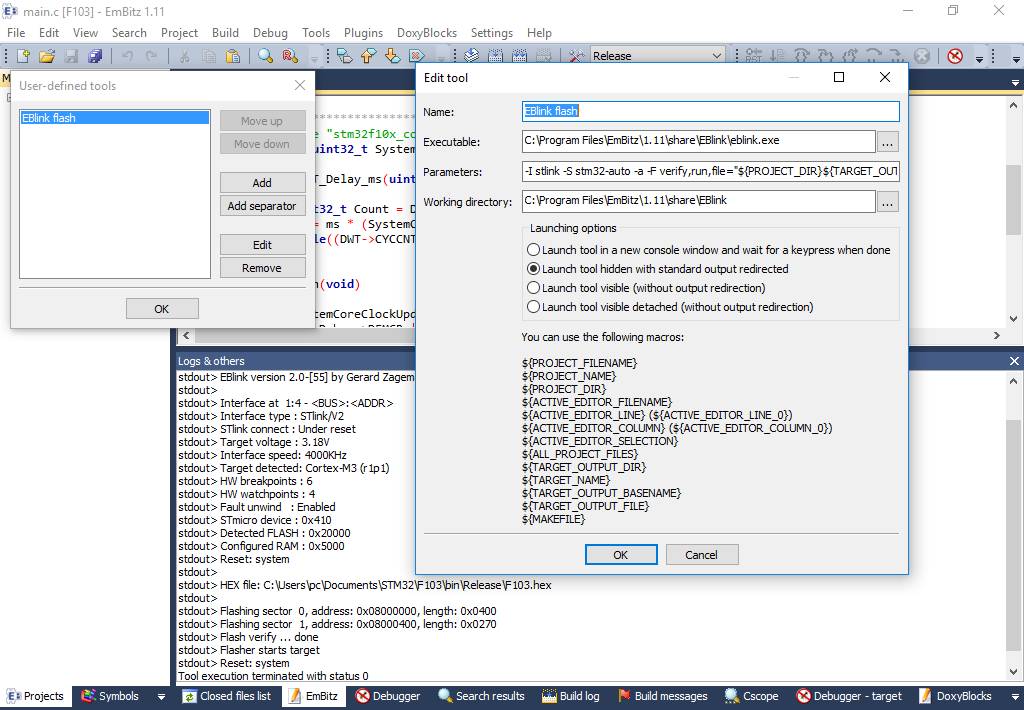Image resolution: width=1024 pixels, height=710 pixels.
Task: Click the Build settings tools icon
Action: pos(576,56)
